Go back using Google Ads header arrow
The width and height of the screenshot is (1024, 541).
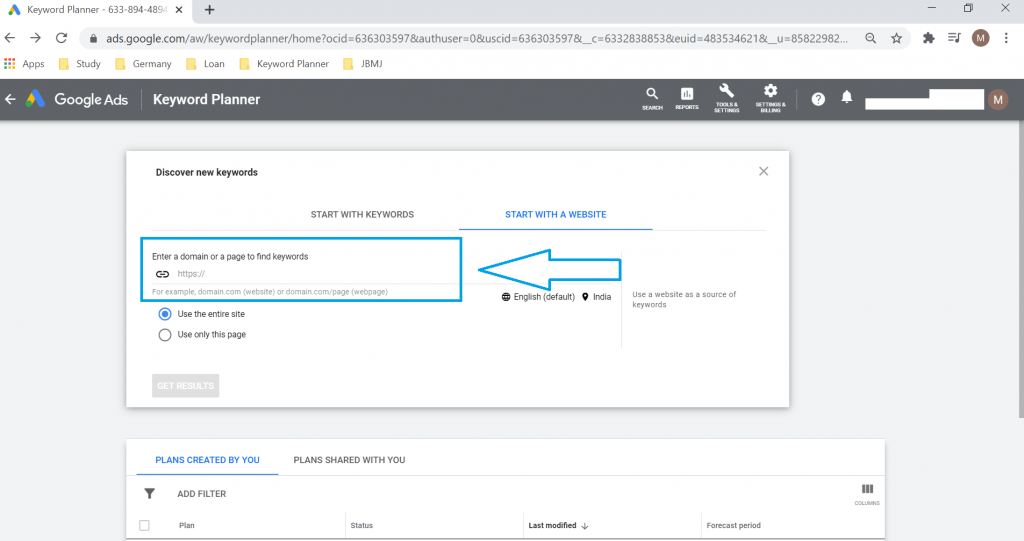click(x=10, y=99)
